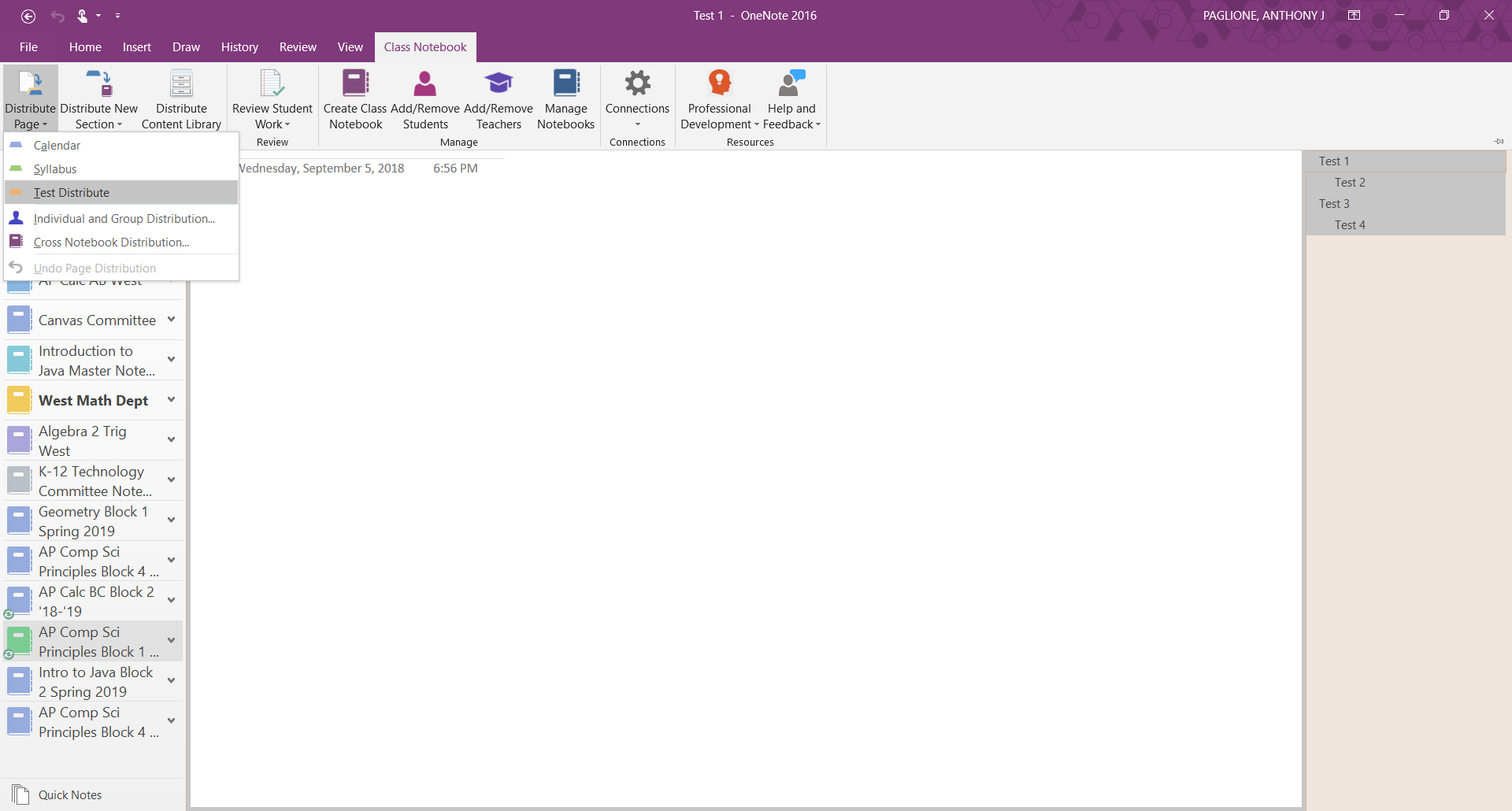Select Cross Notebook Distribution
The image size is (1512, 811).
point(121,243)
